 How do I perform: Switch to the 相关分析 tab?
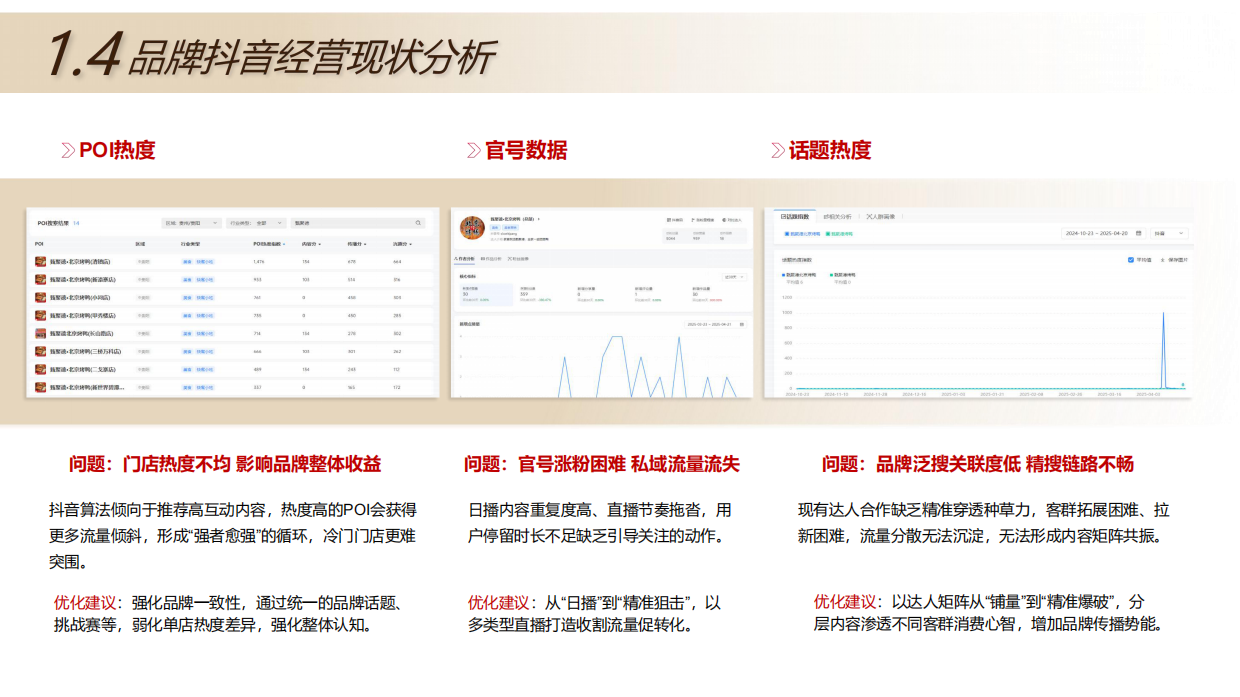click(x=840, y=215)
